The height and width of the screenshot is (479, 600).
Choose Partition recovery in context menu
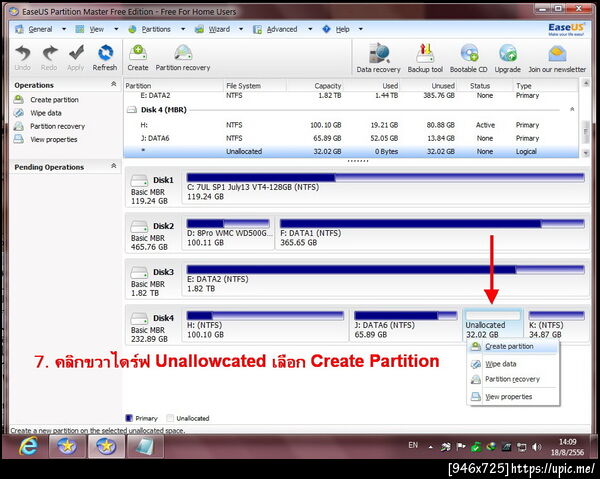(512, 379)
